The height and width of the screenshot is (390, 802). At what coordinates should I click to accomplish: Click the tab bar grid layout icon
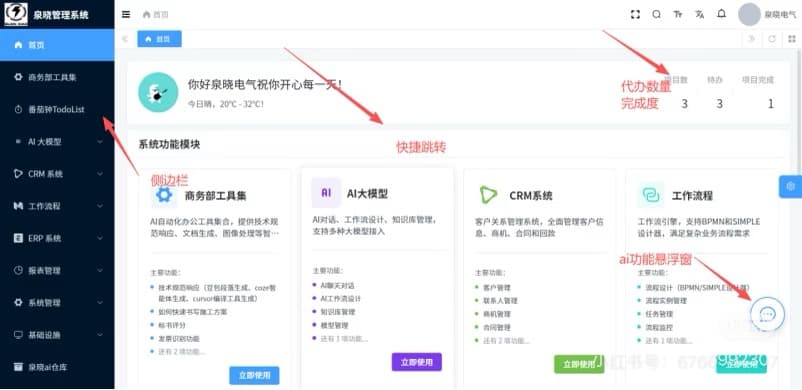coord(792,39)
